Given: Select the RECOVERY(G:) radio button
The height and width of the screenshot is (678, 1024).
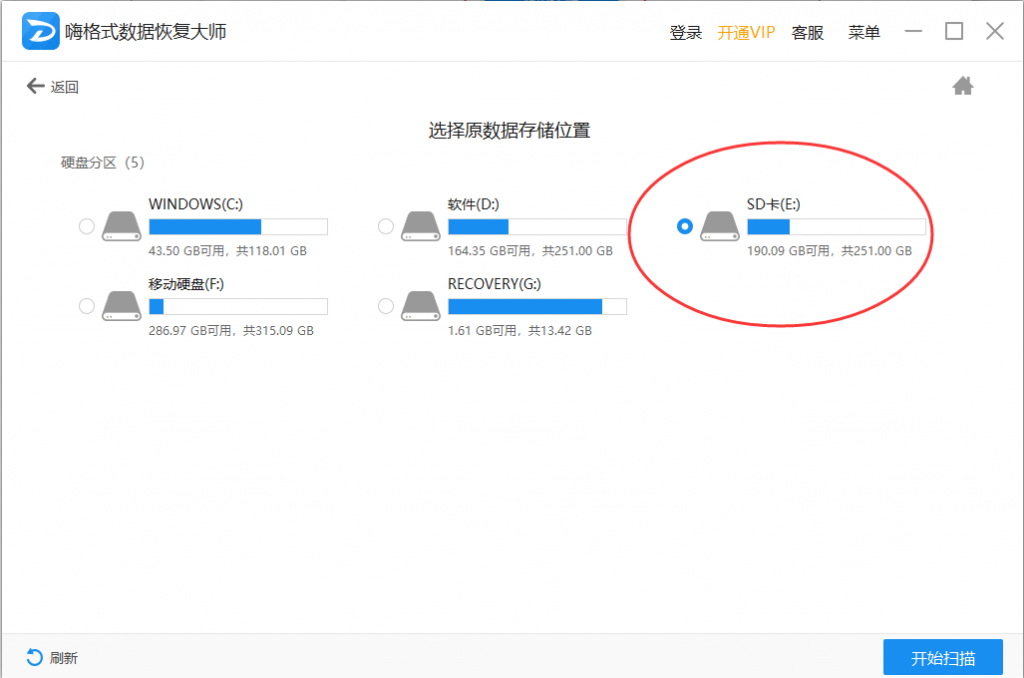Looking at the screenshot, I should pos(385,306).
